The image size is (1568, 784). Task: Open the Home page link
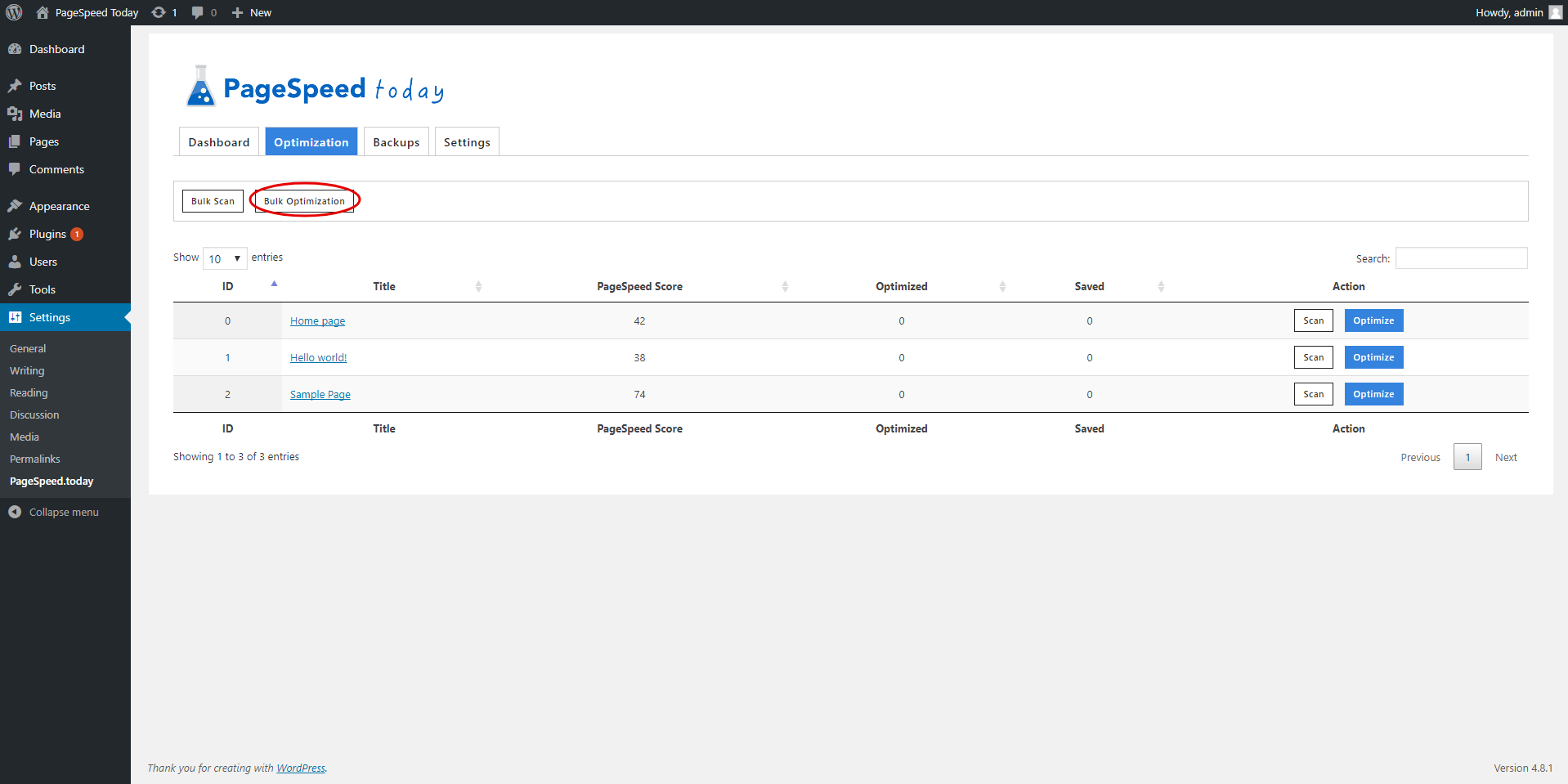(x=317, y=321)
